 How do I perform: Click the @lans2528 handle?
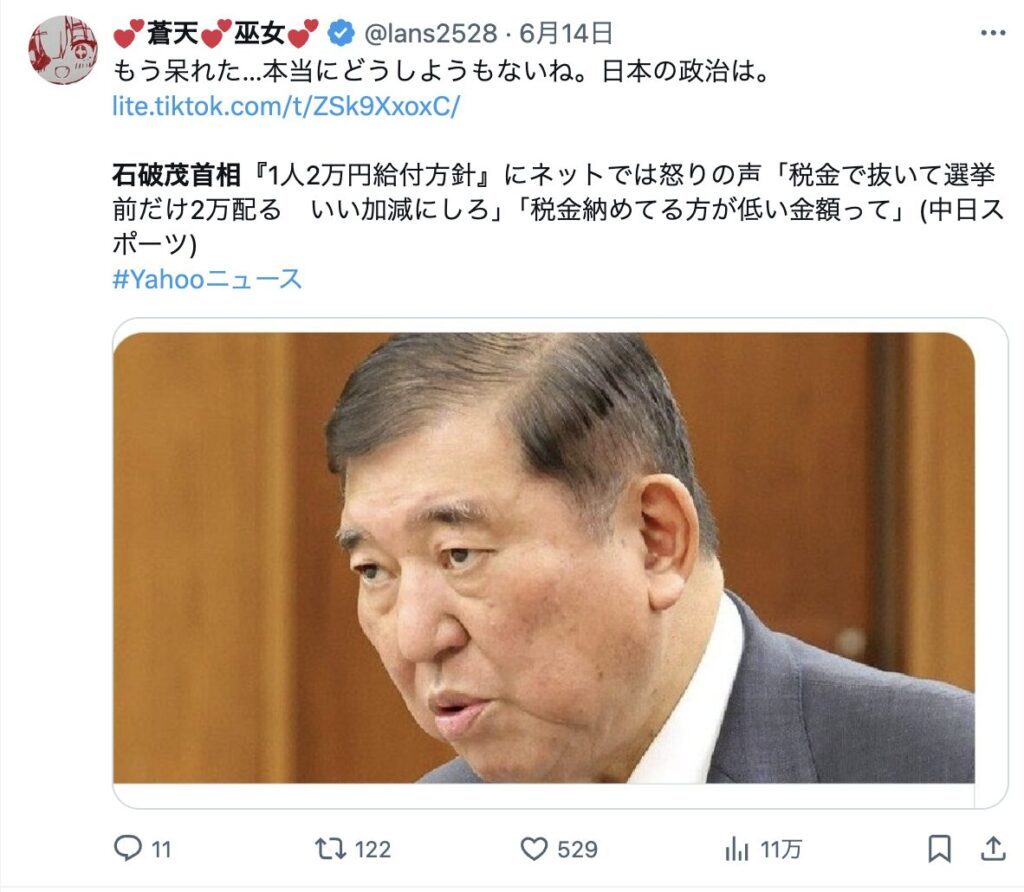(430, 33)
